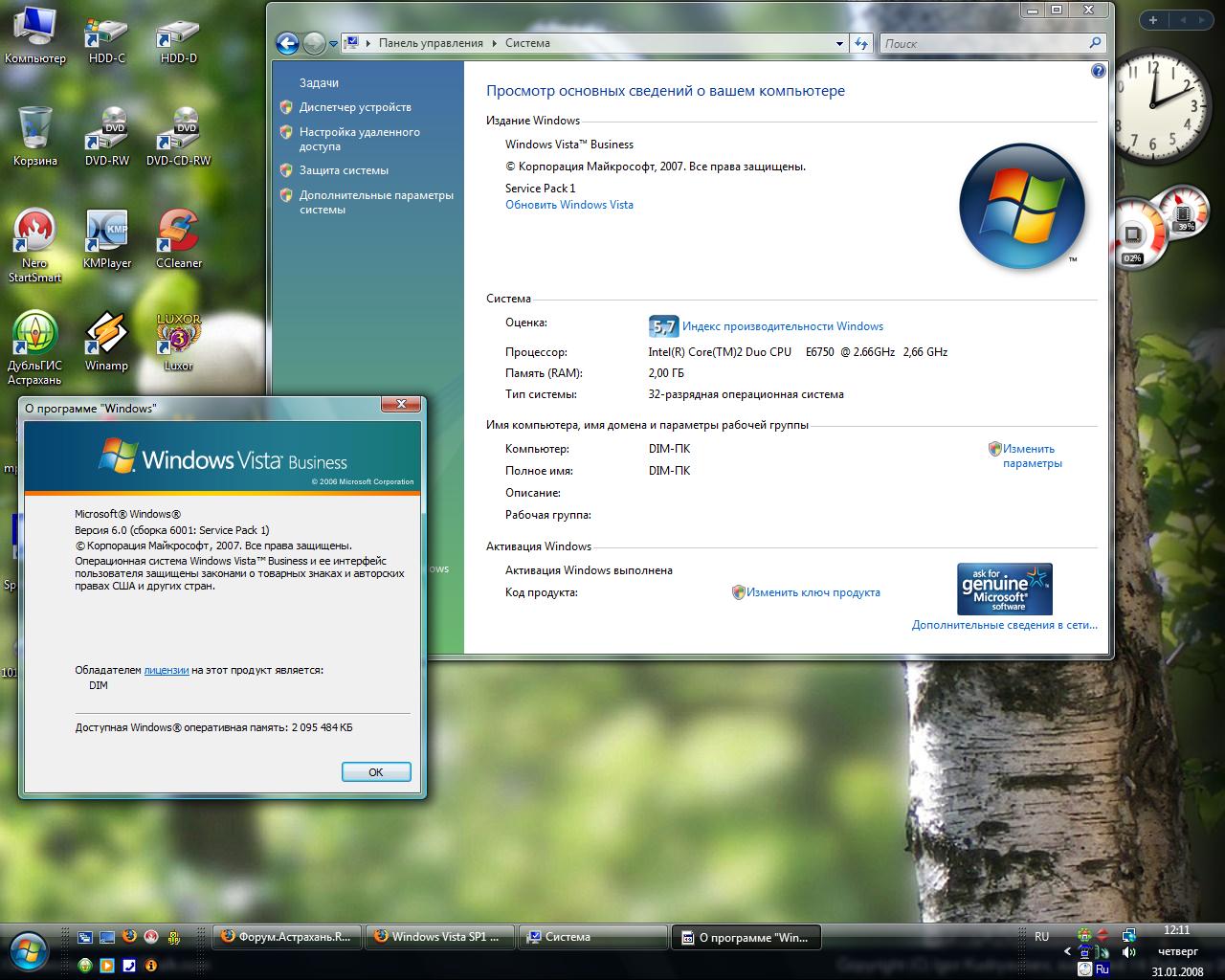Click the Back arrow in Система window

click(x=287, y=43)
